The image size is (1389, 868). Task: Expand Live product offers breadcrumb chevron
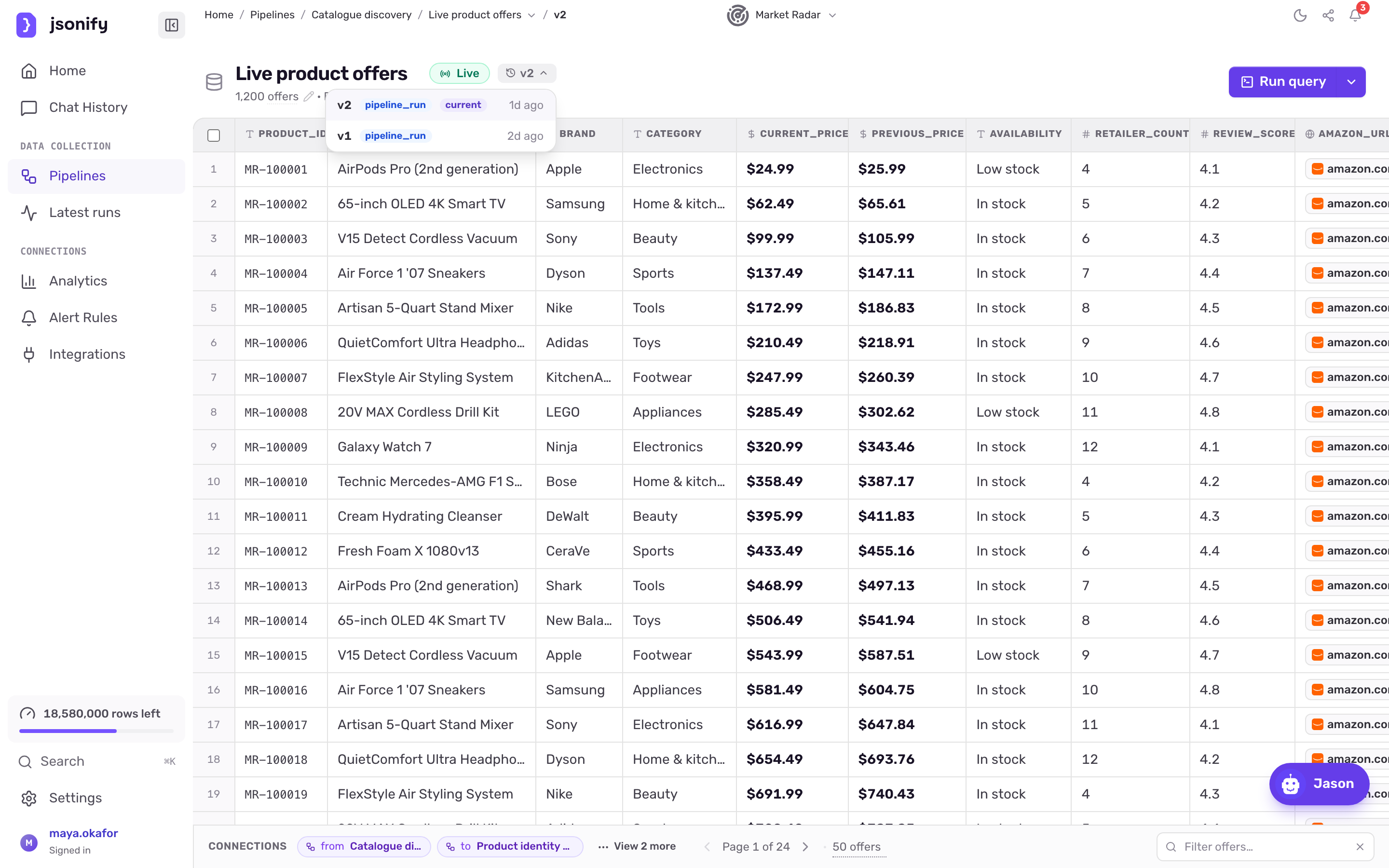point(531,15)
